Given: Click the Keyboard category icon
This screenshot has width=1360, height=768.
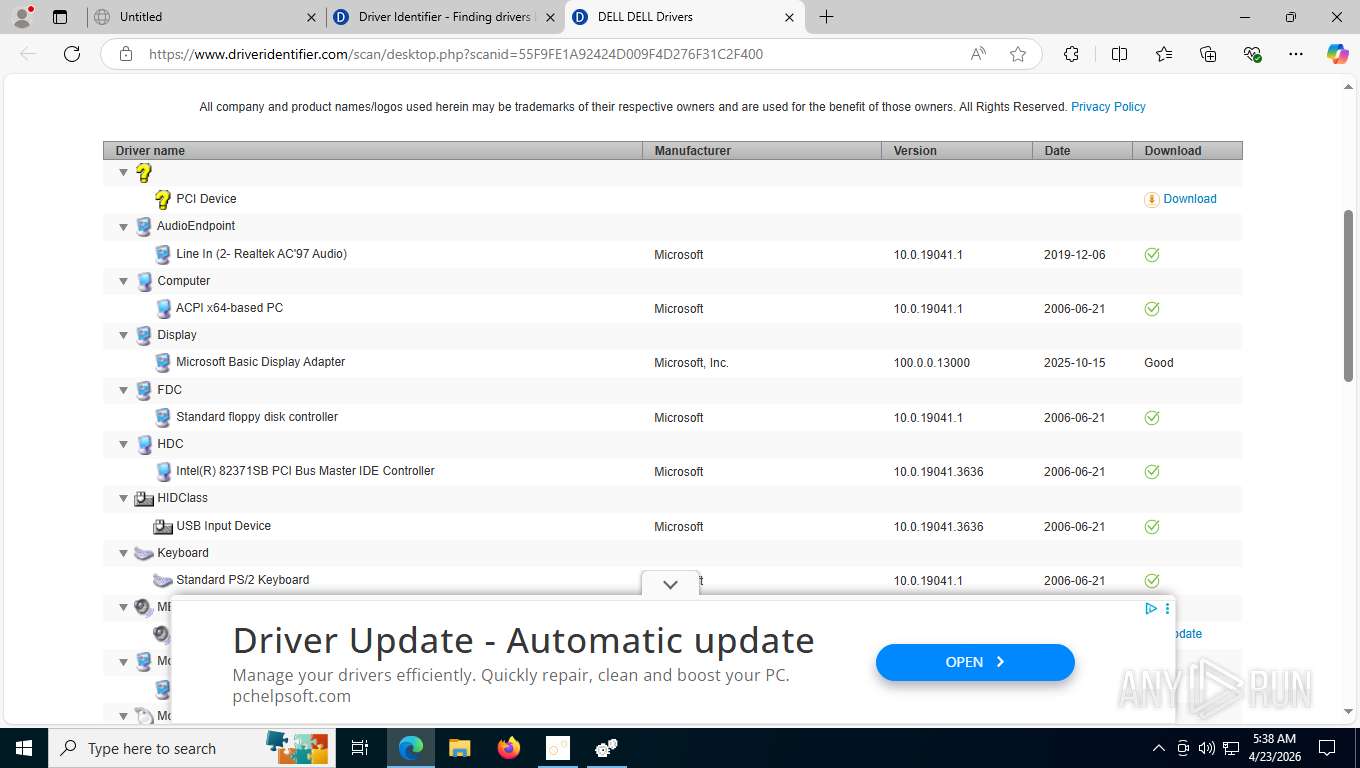Looking at the screenshot, I should coord(144,553).
